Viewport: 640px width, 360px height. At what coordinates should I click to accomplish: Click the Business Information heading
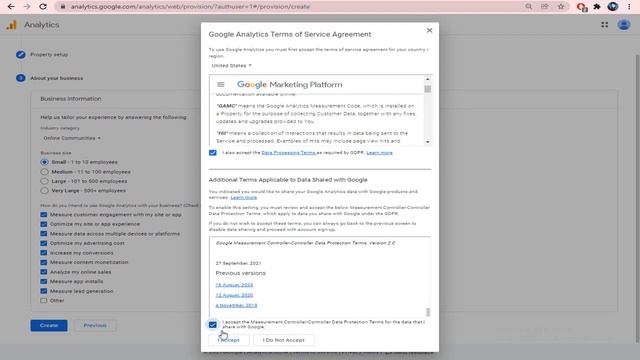[x=71, y=99]
